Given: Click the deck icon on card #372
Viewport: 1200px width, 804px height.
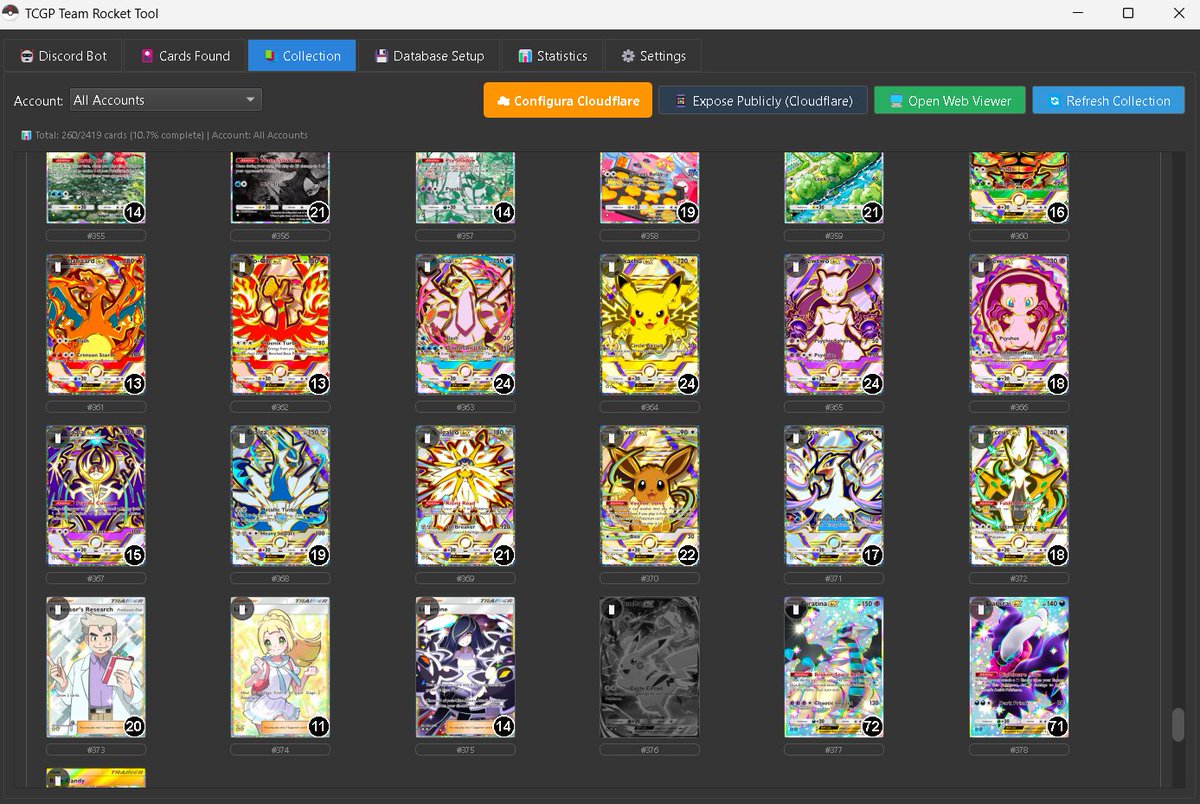Looking at the screenshot, I should tap(980, 439).
